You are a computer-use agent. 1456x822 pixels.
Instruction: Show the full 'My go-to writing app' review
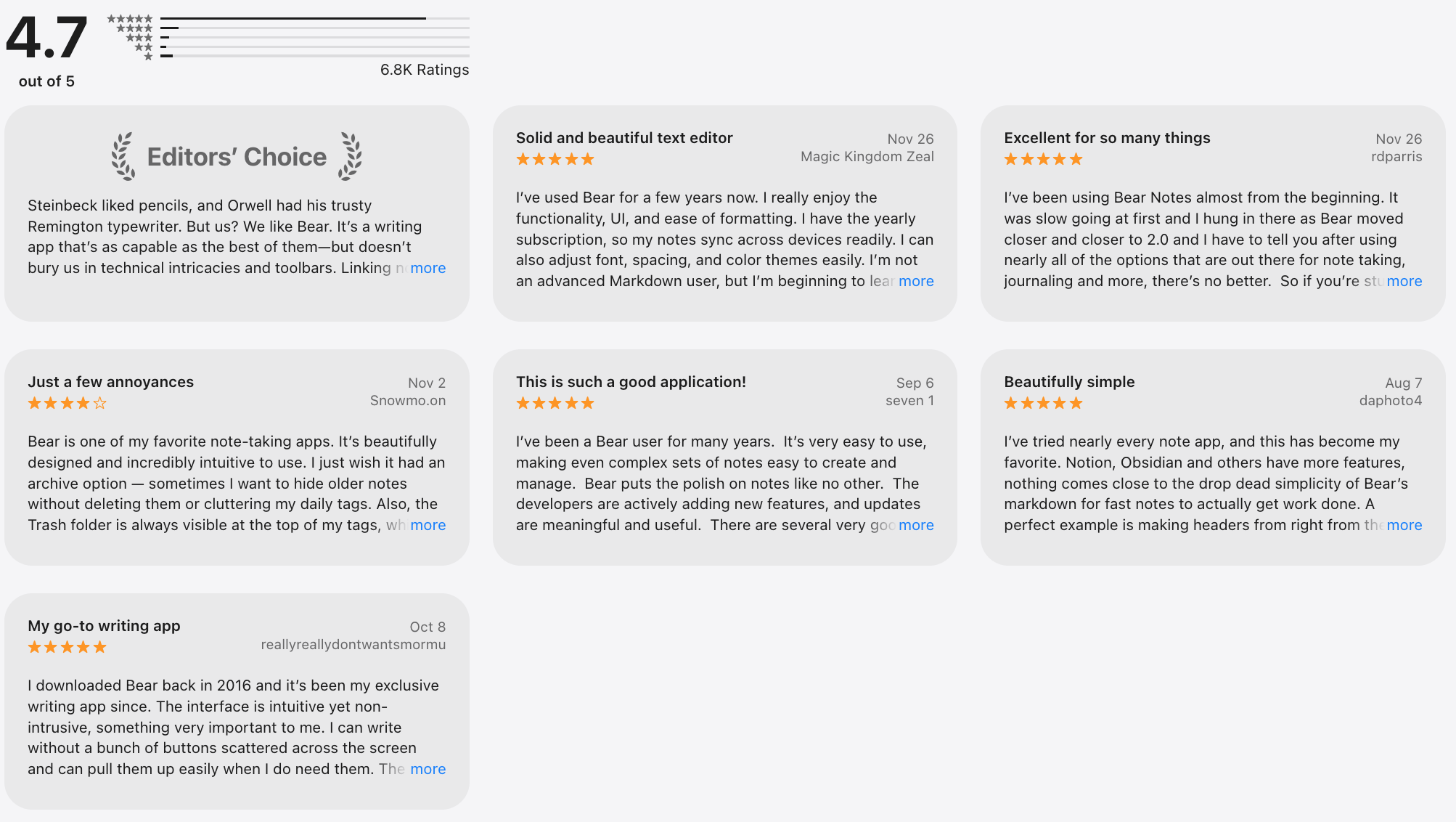428,768
